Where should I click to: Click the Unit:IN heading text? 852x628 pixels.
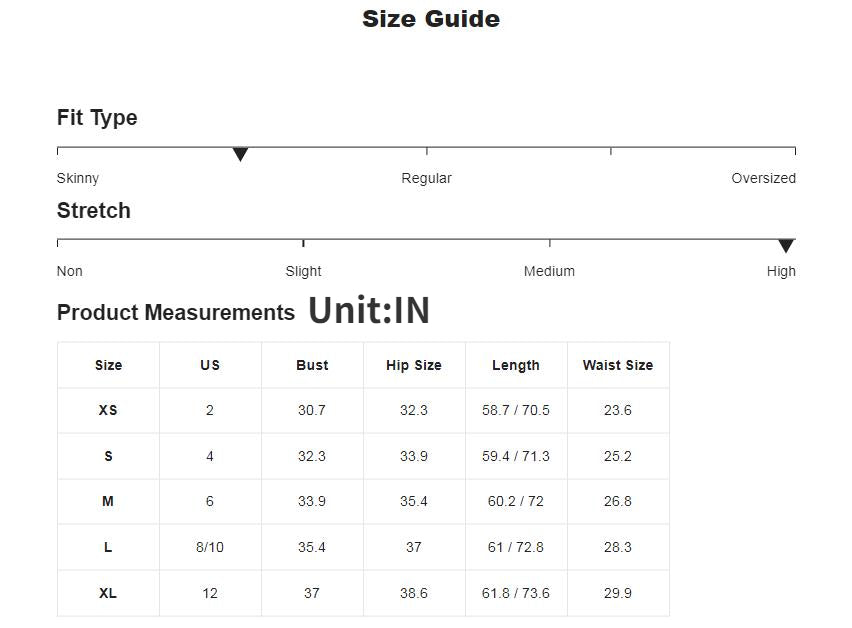[x=369, y=311]
